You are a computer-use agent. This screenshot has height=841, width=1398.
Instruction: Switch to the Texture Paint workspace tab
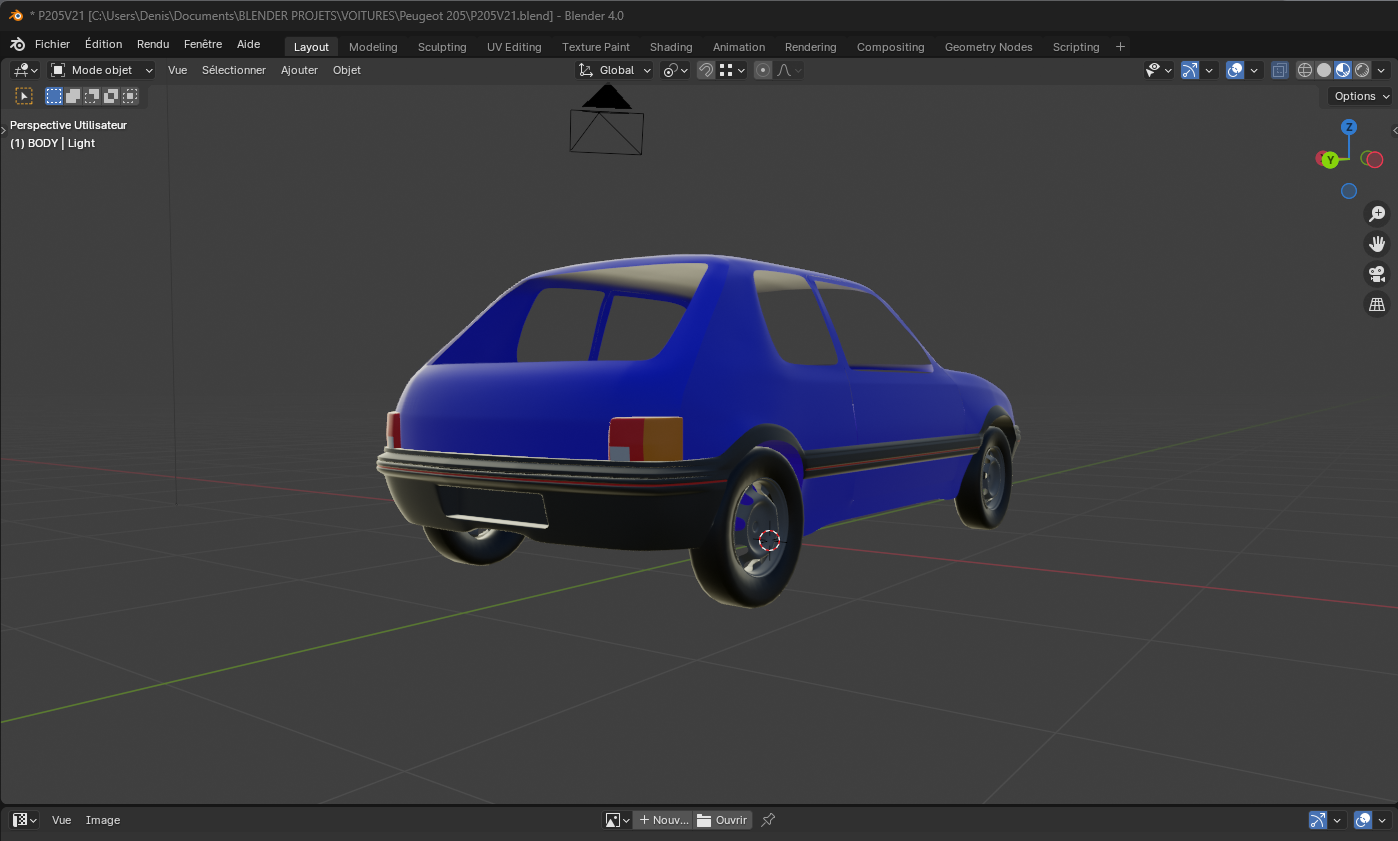[596, 47]
